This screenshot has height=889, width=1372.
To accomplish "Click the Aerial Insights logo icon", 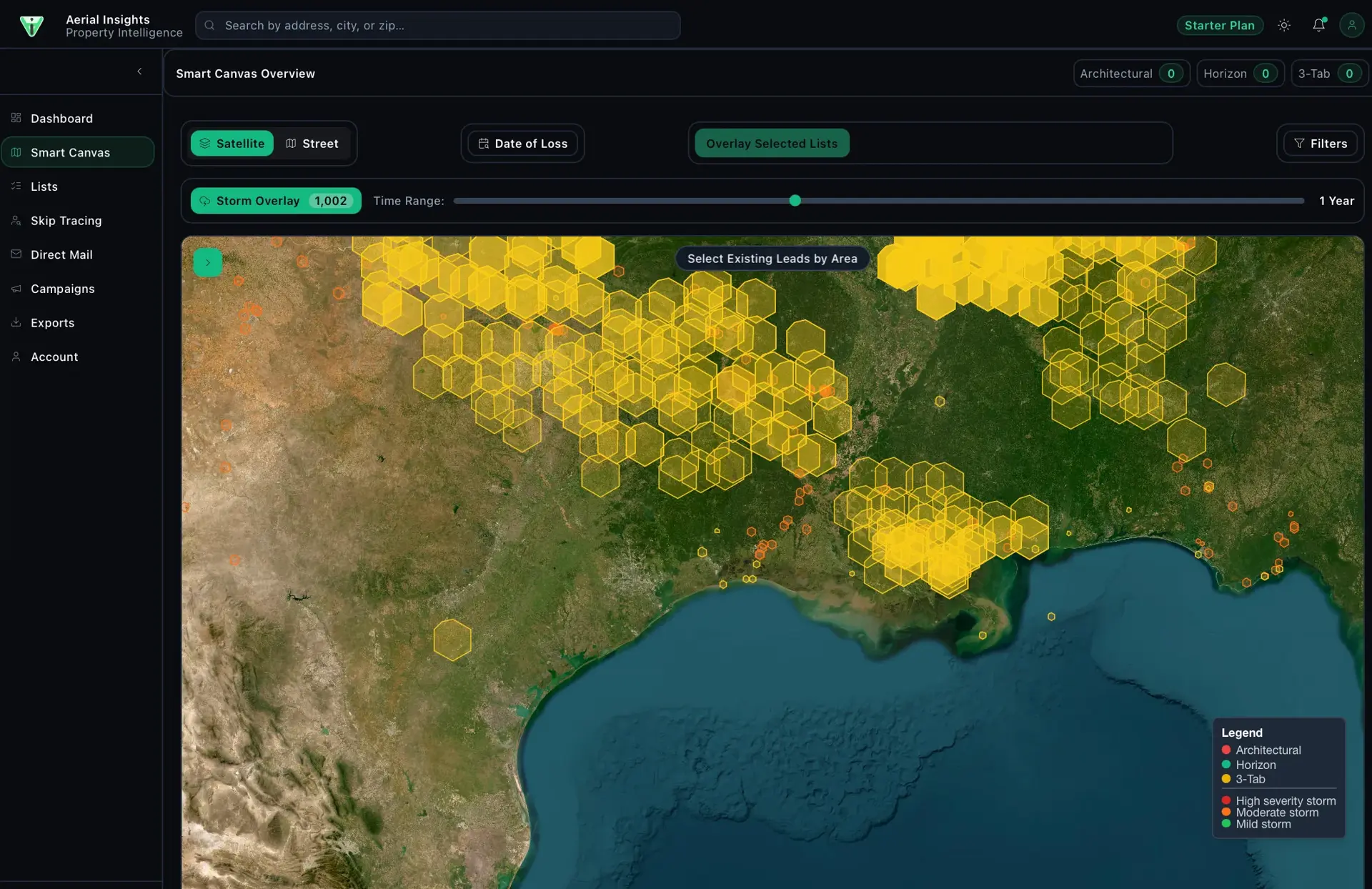I will click(31, 25).
